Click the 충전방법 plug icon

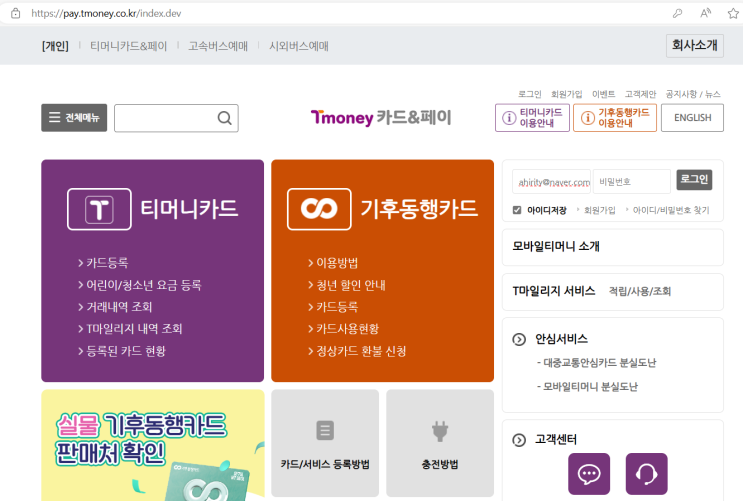click(440, 431)
